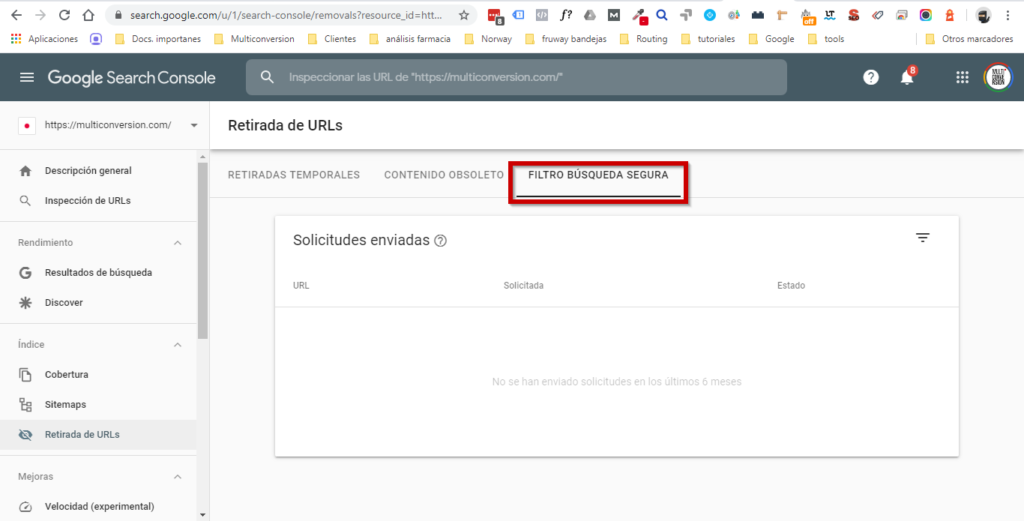Bookmark page with the star icon
Viewport: 1024px width, 521px height.
coord(464,15)
